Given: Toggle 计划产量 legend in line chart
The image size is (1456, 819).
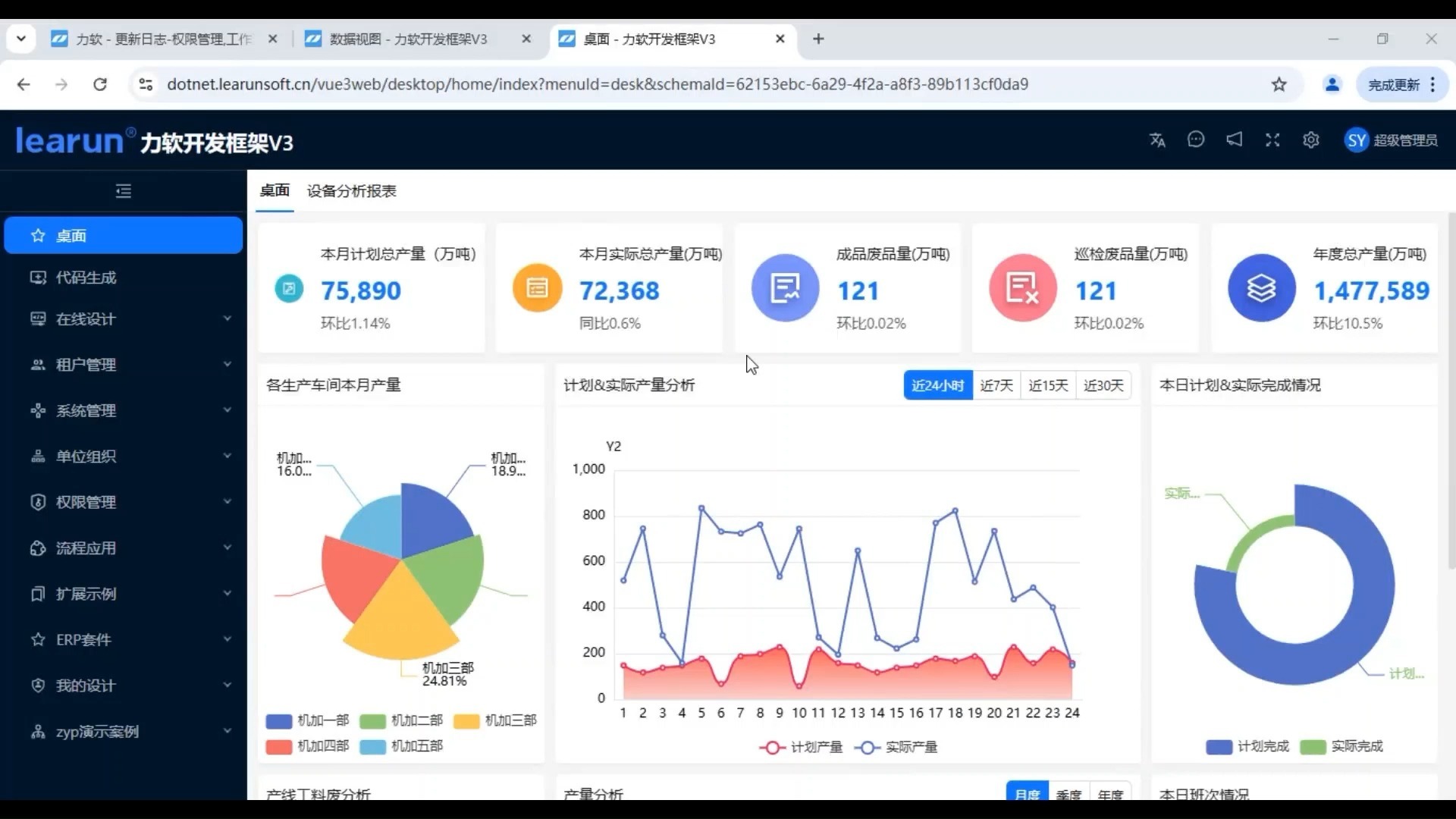Looking at the screenshot, I should tap(801, 748).
